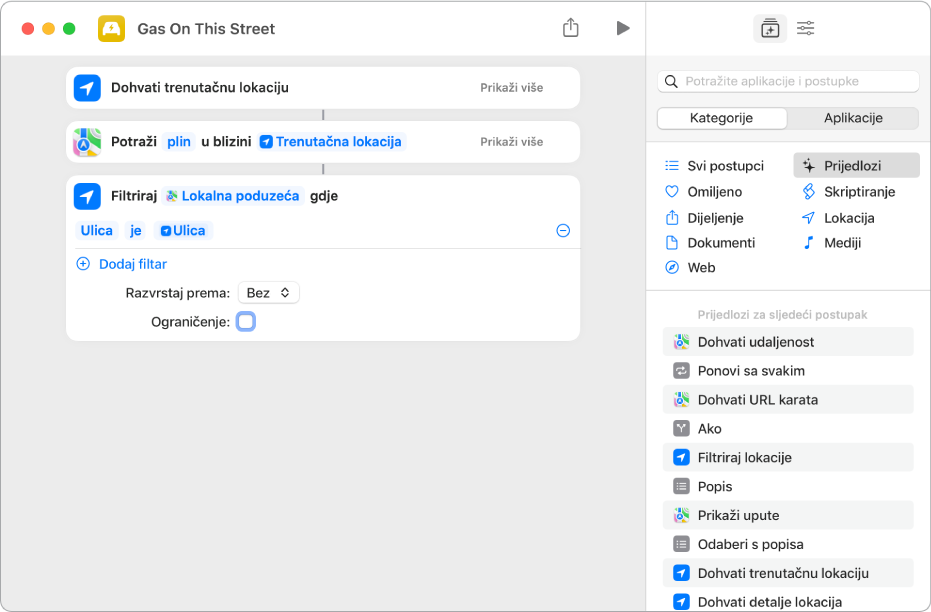
Task: Switch to the Kategorije tab
Action: (x=721, y=118)
